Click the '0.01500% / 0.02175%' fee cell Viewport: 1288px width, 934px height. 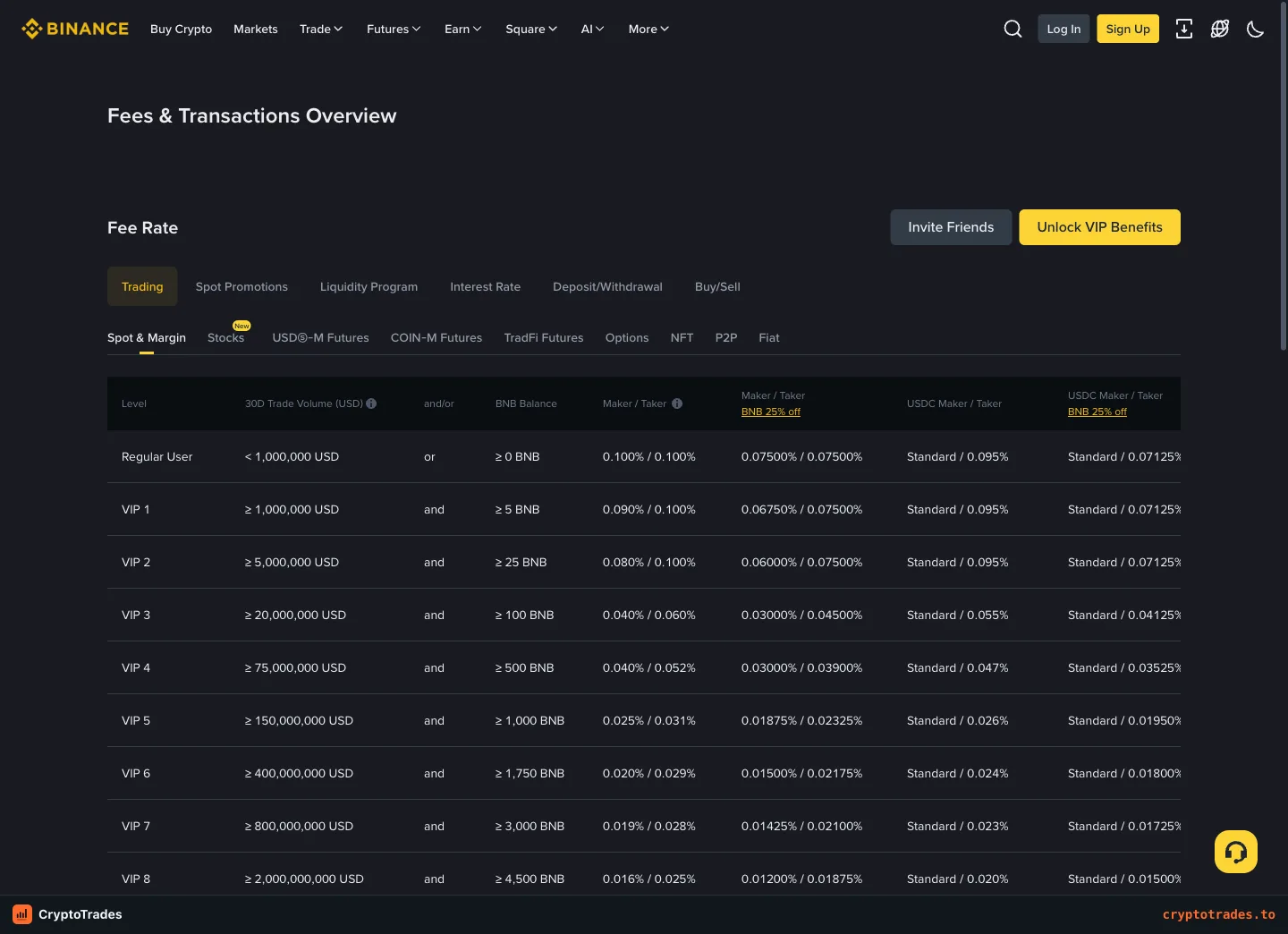click(802, 773)
